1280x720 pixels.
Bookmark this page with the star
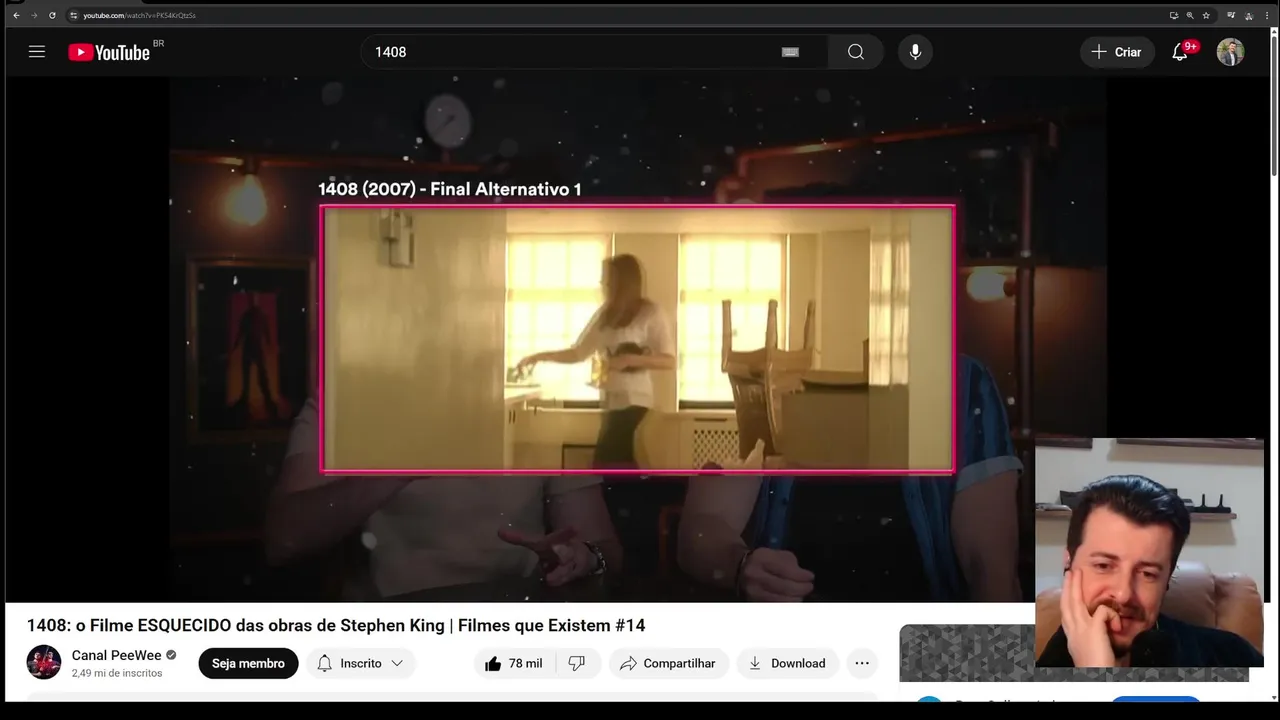click(1206, 15)
